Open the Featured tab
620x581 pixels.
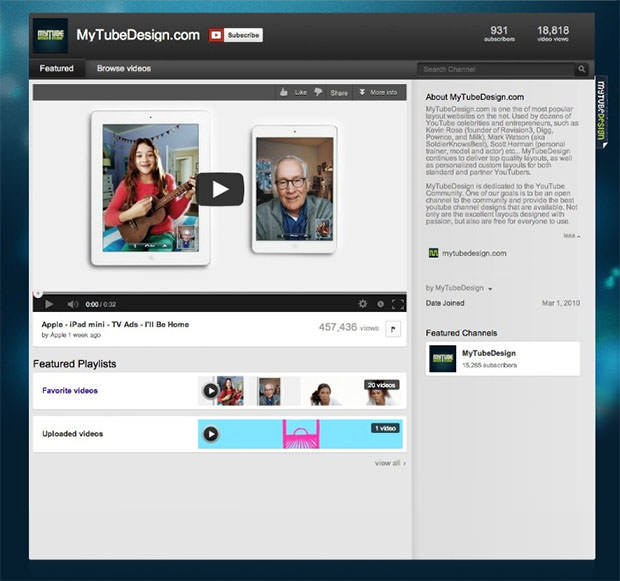point(57,68)
